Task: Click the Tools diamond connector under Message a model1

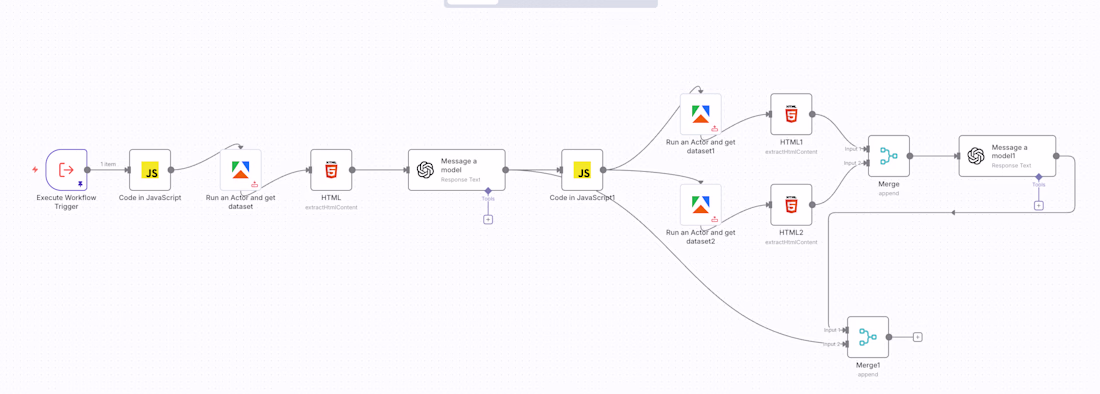Action: 1039,177
